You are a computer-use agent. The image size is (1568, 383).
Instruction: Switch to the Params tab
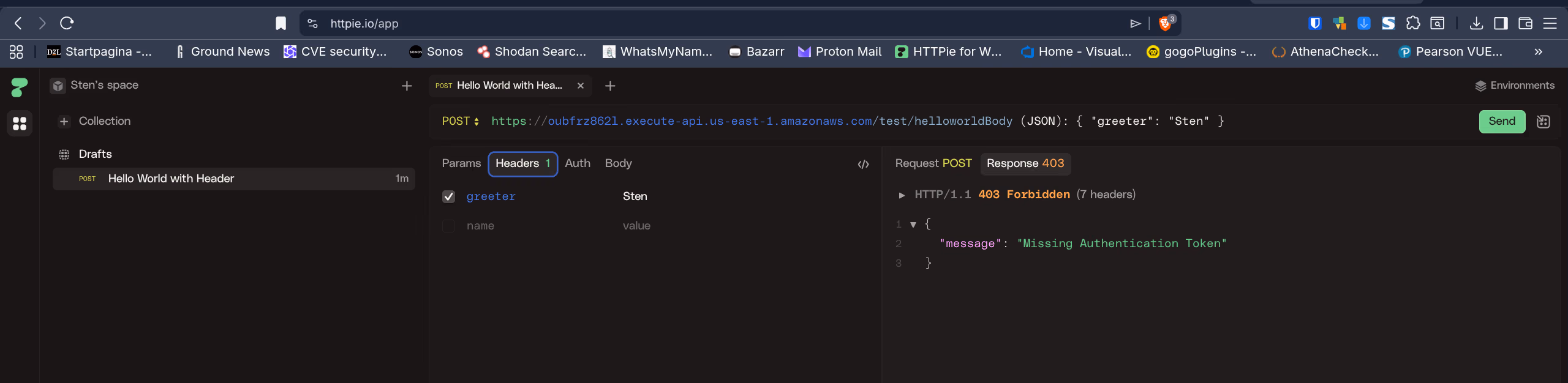[x=461, y=163]
